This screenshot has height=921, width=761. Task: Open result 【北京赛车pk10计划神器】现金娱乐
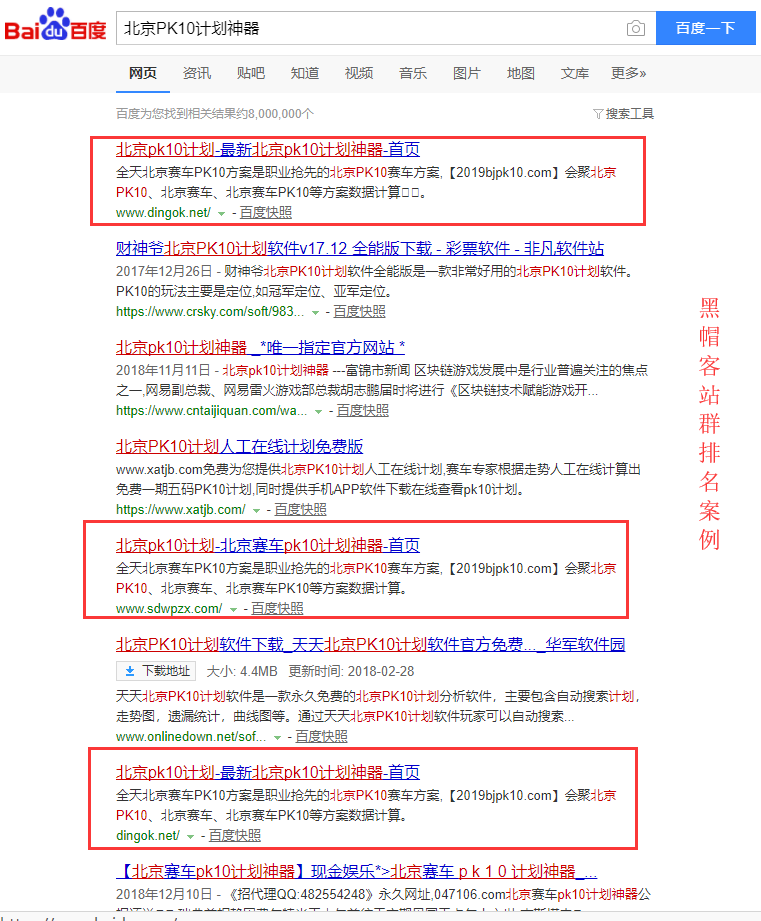[356, 871]
